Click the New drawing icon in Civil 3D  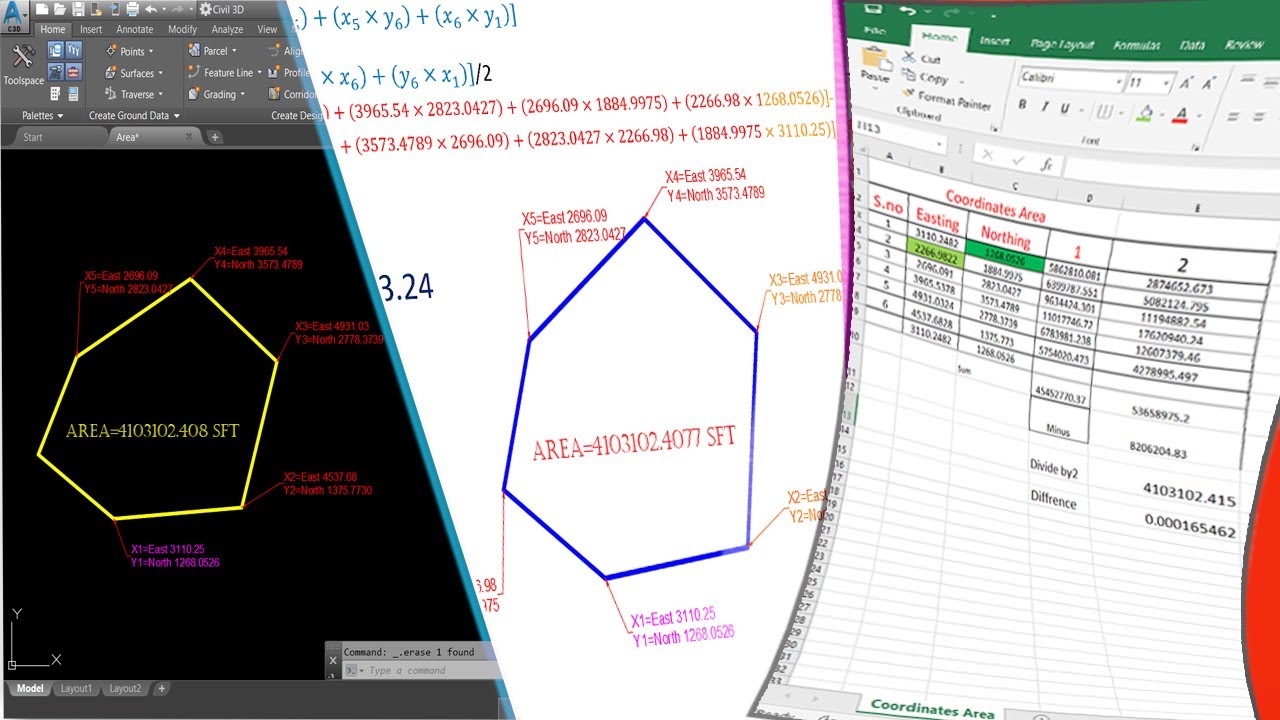point(42,10)
